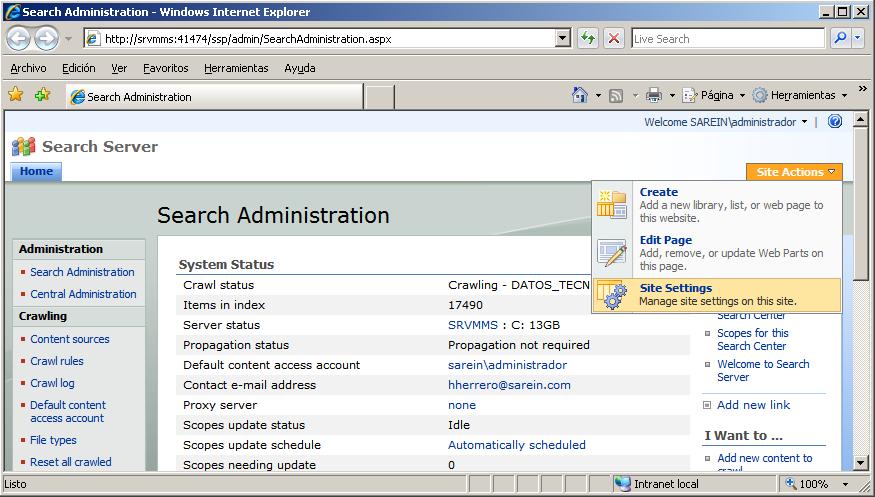
Task: Click the URL address bar field
Action: [329, 39]
